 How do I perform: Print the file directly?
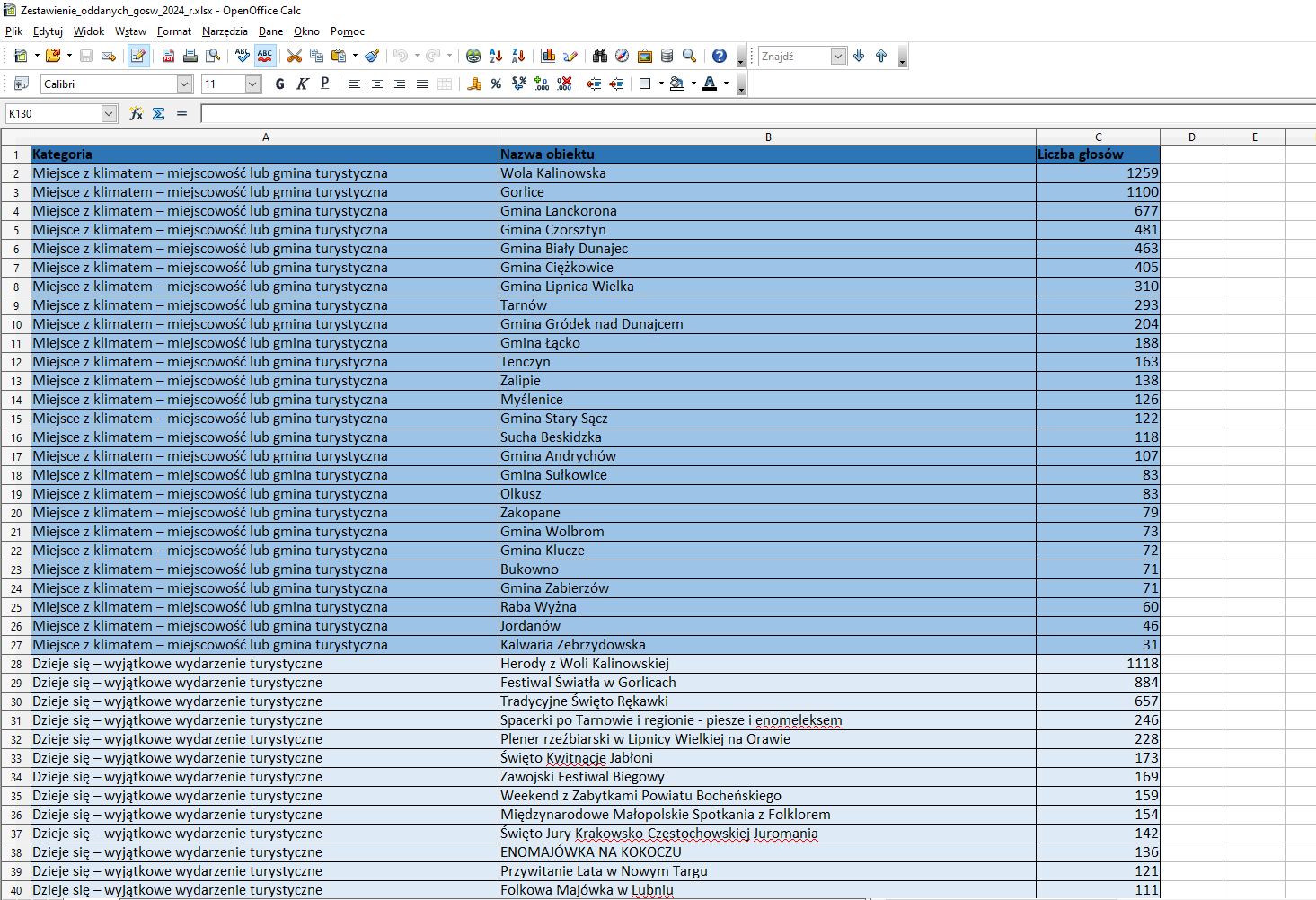point(190,56)
